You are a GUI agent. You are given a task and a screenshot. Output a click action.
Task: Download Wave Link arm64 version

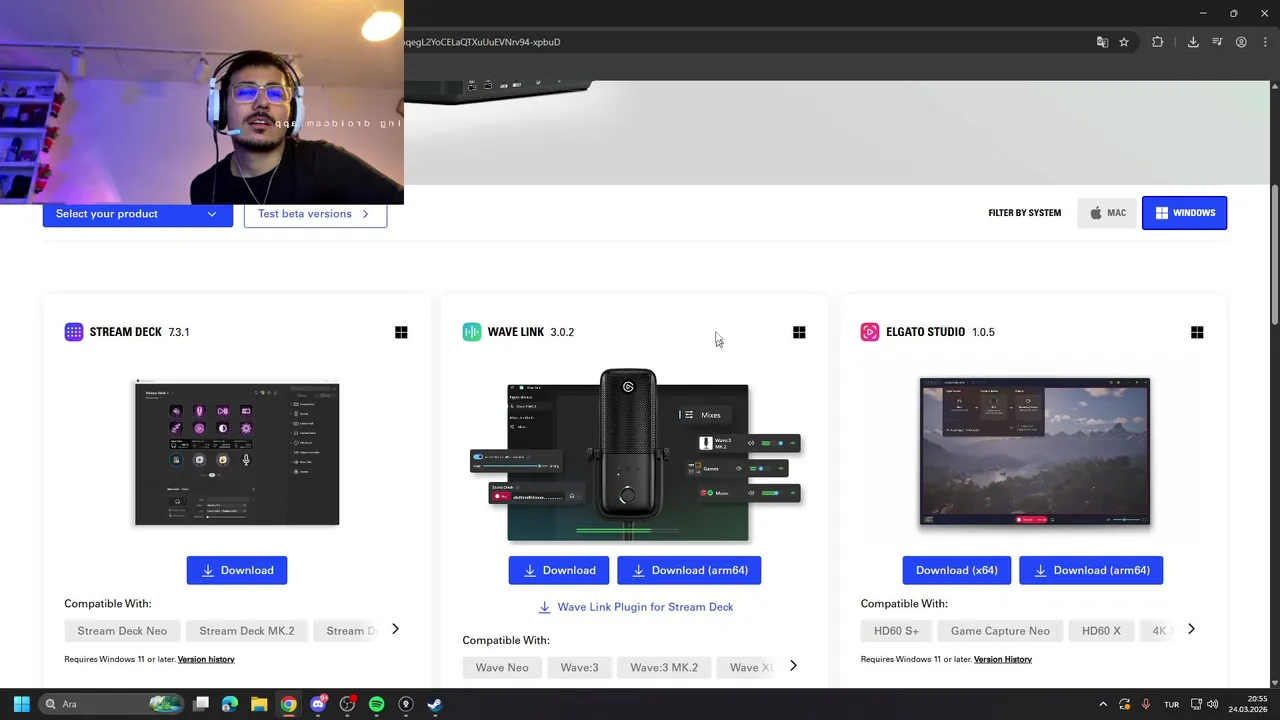tap(689, 570)
